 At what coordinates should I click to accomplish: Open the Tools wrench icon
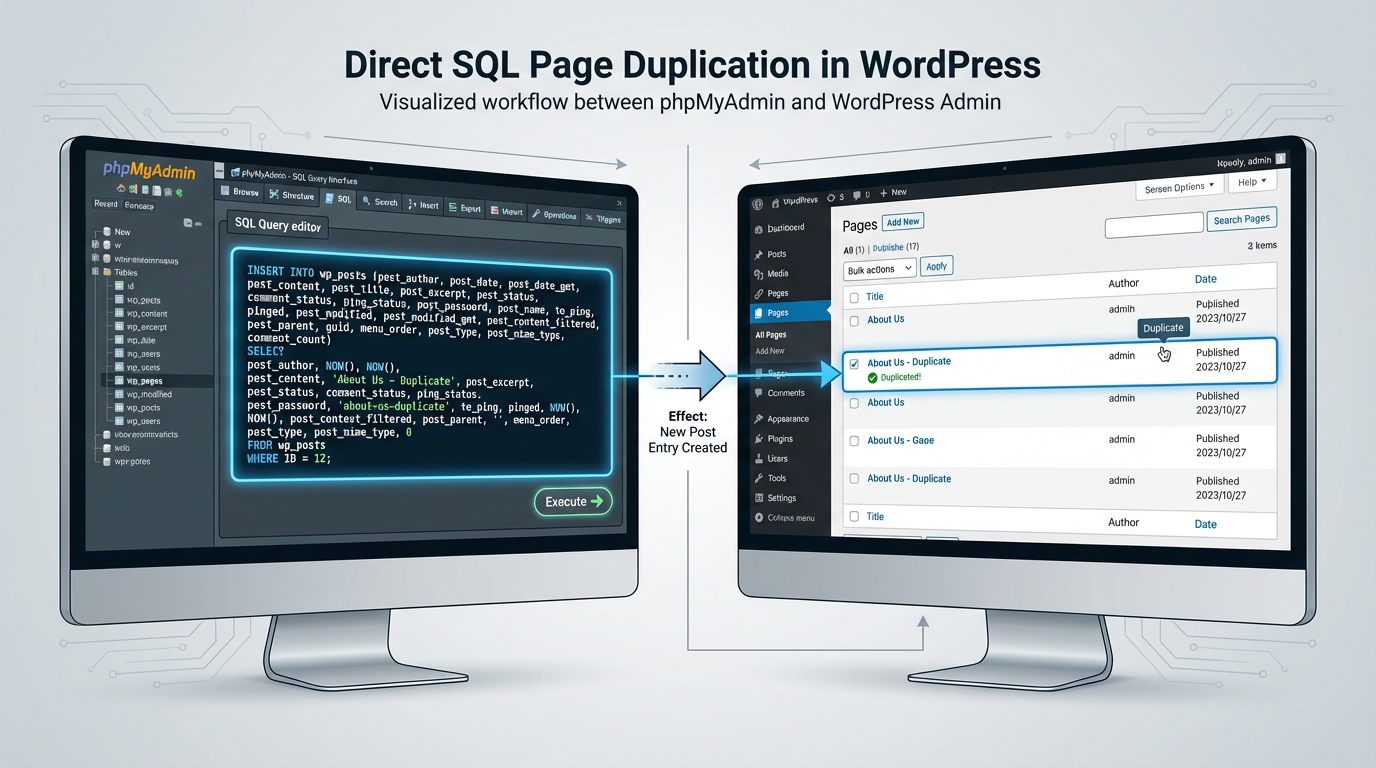[x=758, y=477]
